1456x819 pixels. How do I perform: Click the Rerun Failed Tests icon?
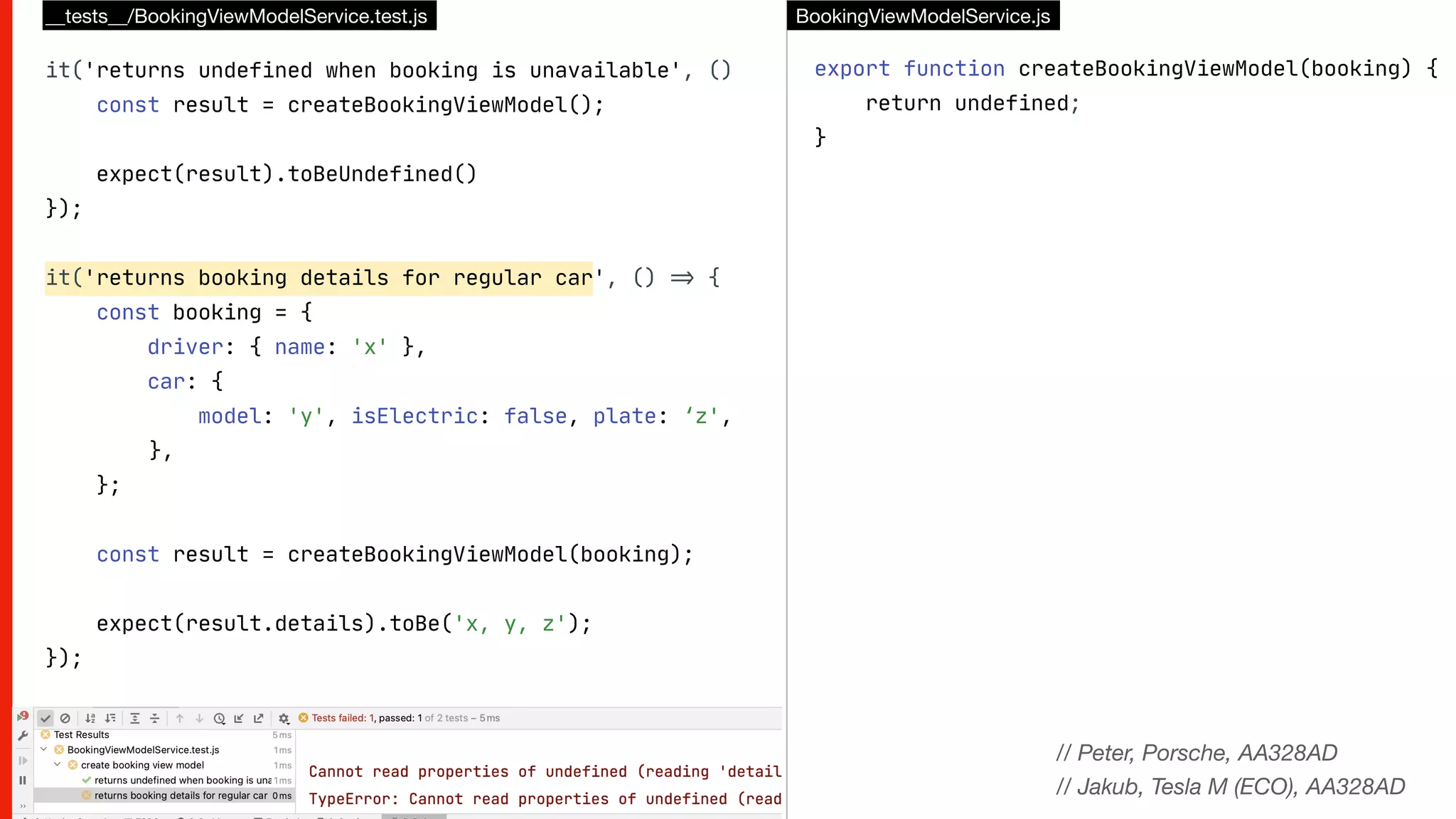click(23, 717)
